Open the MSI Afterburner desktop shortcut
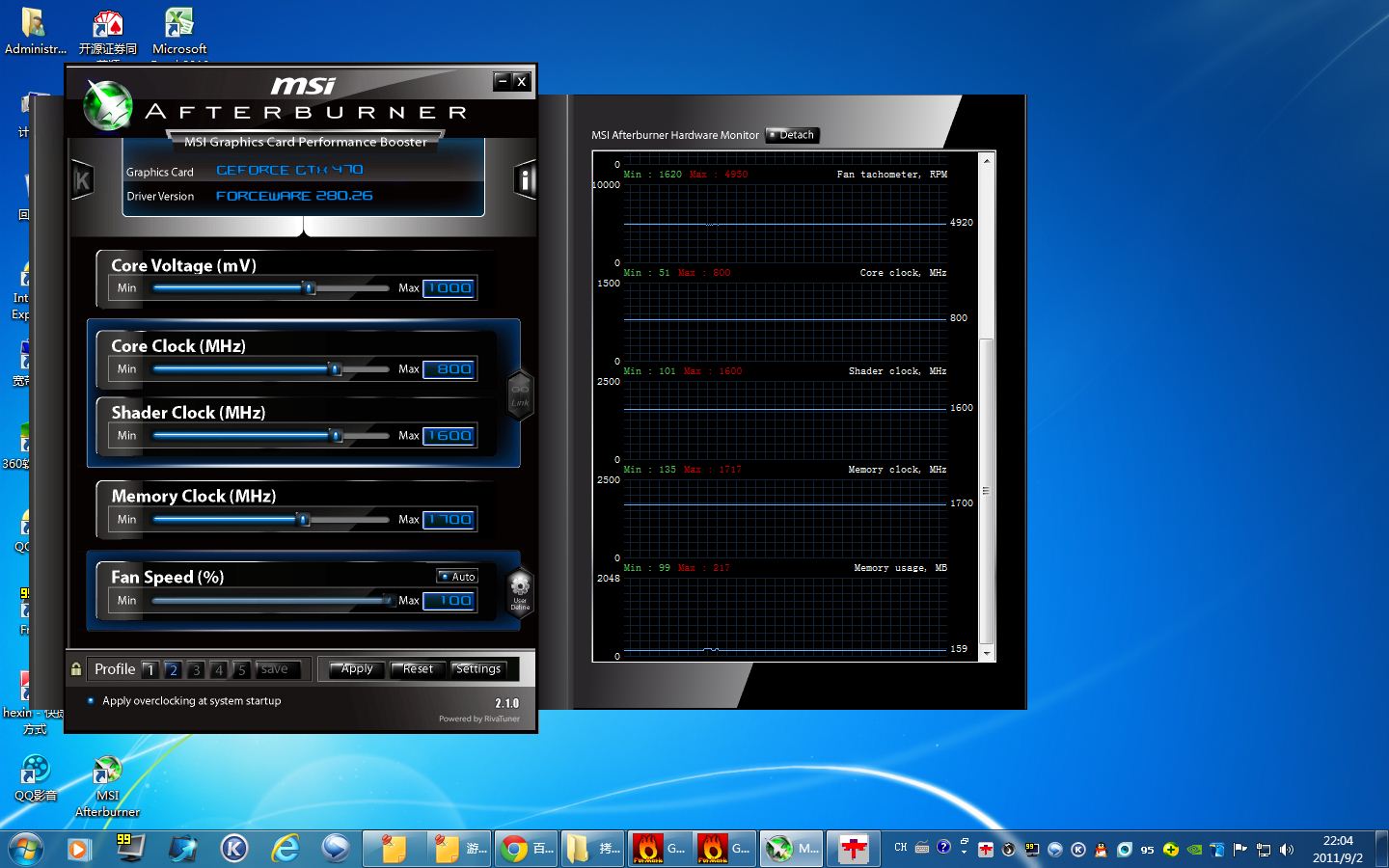Viewport: 1389px width, 868px height. pyautogui.click(x=107, y=787)
